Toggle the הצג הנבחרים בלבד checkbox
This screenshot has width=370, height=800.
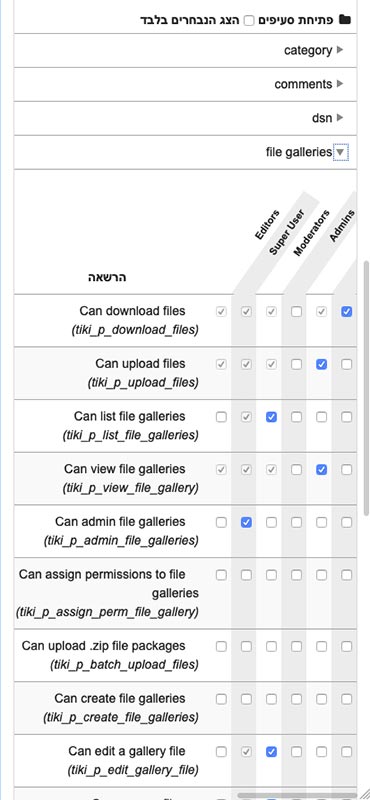tap(249, 20)
